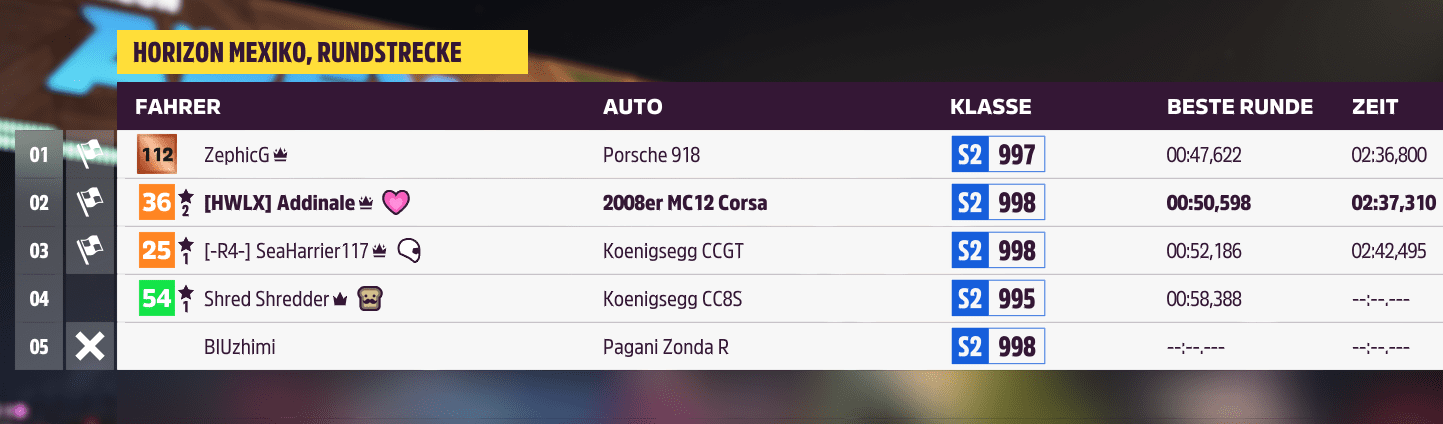
Task: Click the X did-not-finish icon for BlUzhimi
Action: tap(90, 347)
